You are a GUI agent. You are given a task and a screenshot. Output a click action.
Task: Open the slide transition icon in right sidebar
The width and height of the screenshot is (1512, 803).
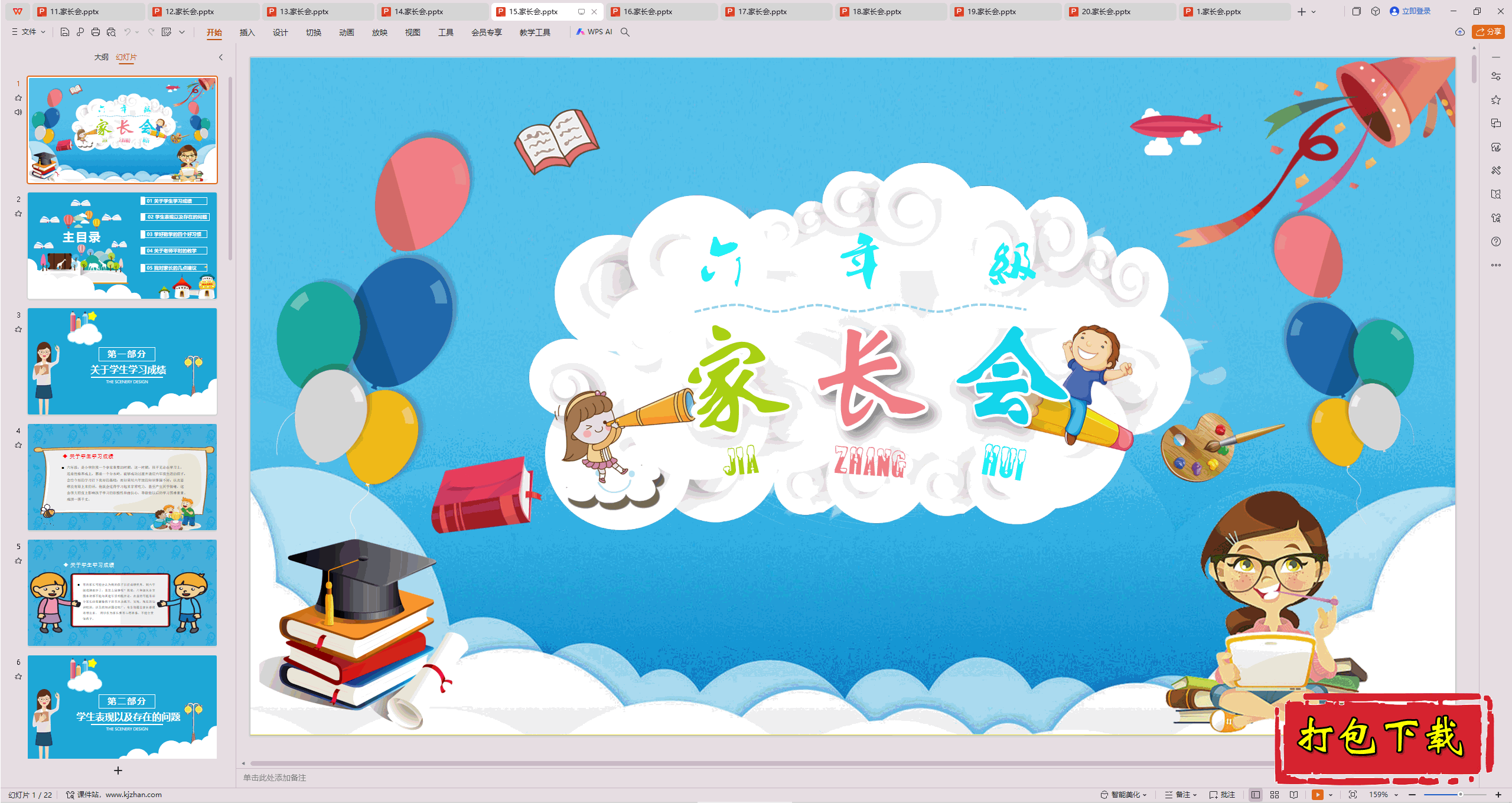pyautogui.click(x=1496, y=123)
